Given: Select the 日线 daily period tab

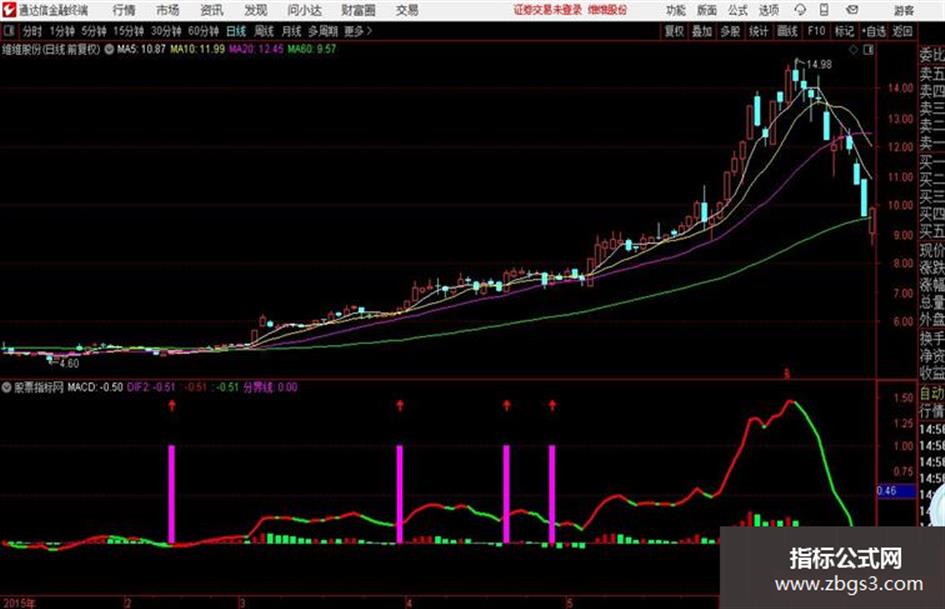Looking at the screenshot, I should coord(236,31).
